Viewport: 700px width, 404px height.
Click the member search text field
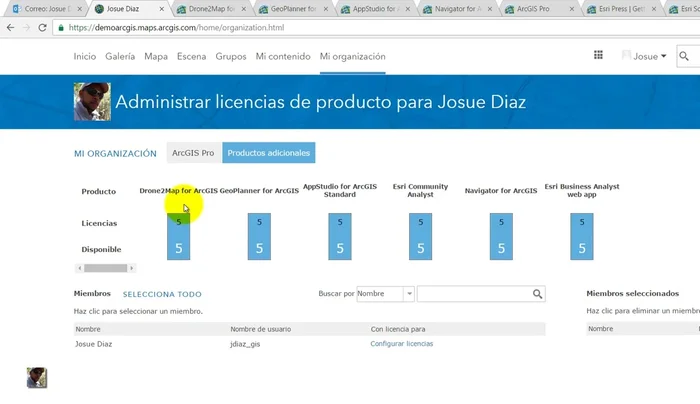tap(474, 294)
